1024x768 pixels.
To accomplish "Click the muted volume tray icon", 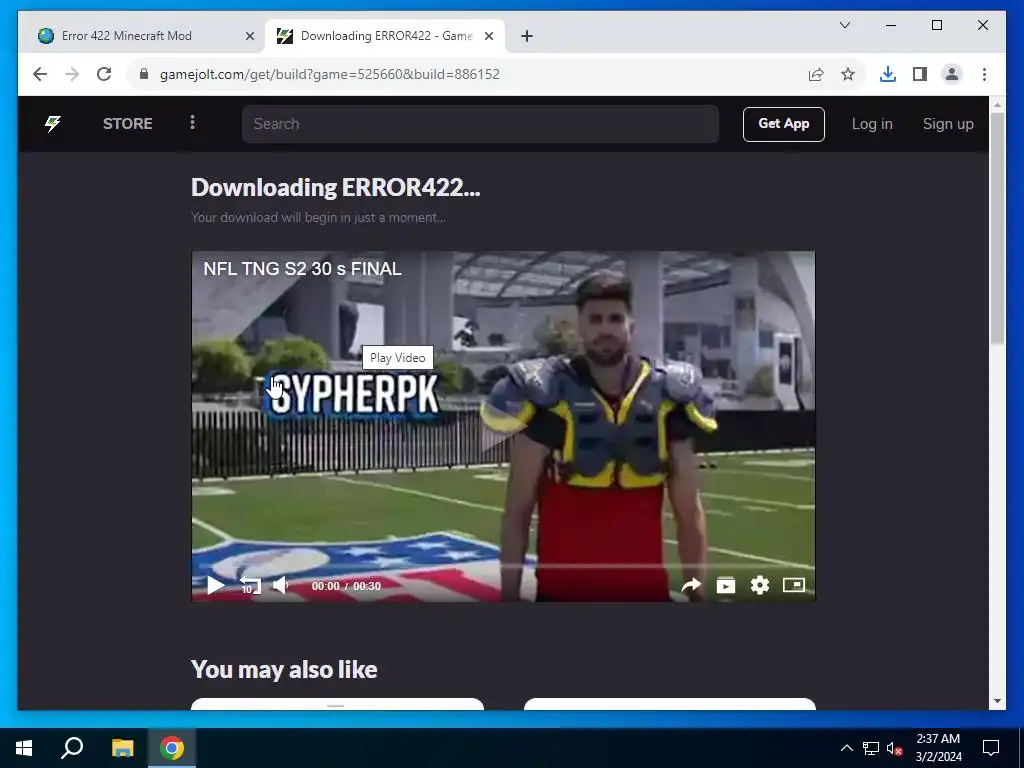I will coord(895,748).
